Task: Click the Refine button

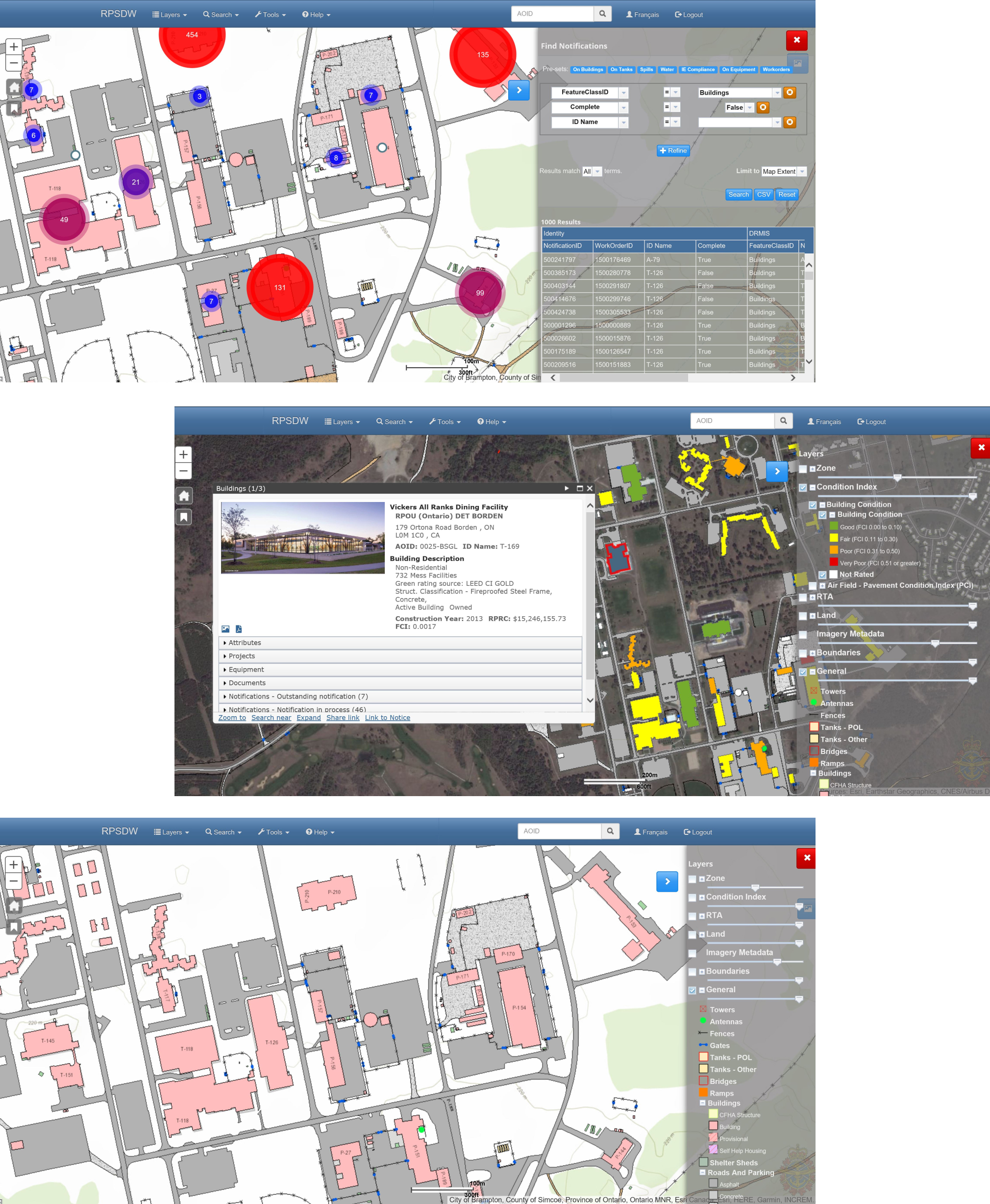Action: coord(673,150)
